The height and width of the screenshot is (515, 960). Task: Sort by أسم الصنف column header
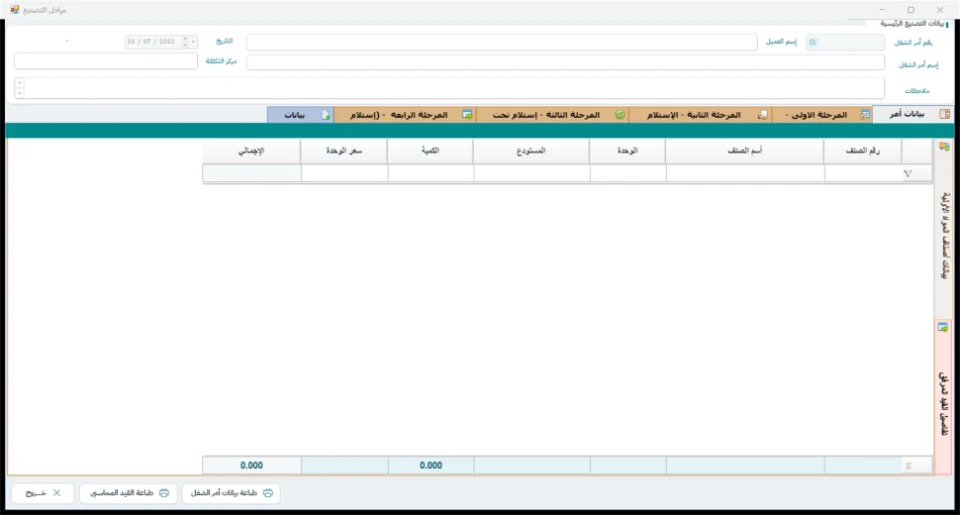744,151
